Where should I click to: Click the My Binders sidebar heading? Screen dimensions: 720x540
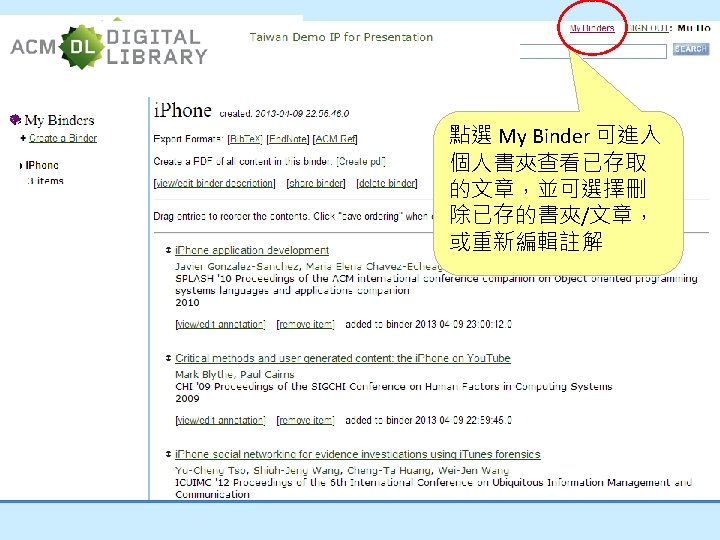click(x=59, y=120)
